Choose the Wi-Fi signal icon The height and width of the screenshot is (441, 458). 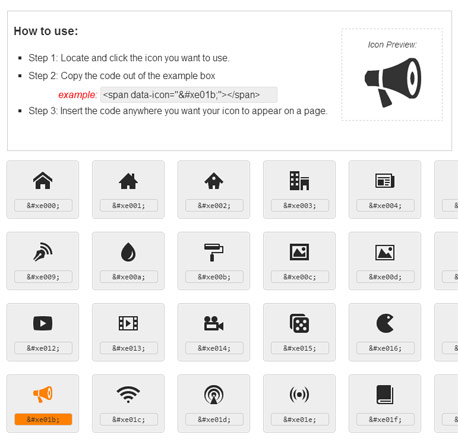pos(128,395)
